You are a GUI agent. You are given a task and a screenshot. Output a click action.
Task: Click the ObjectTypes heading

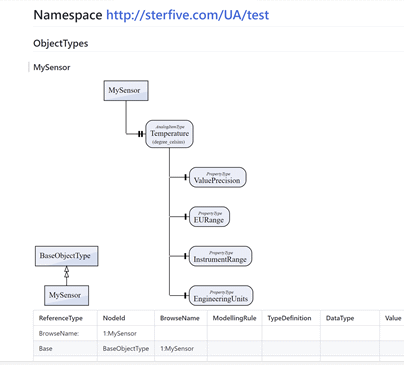[61, 43]
